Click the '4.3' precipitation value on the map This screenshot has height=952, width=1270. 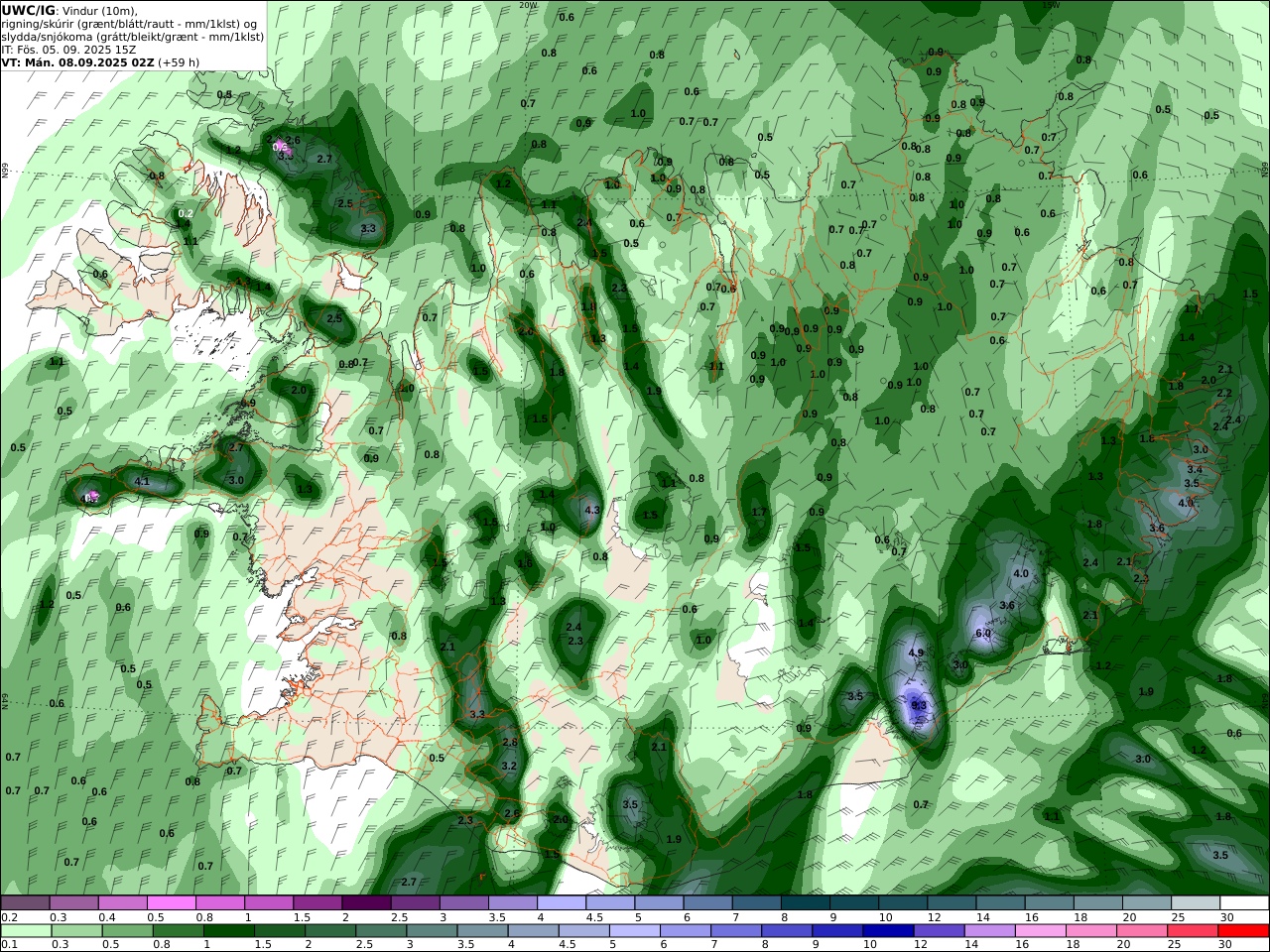[x=592, y=511]
